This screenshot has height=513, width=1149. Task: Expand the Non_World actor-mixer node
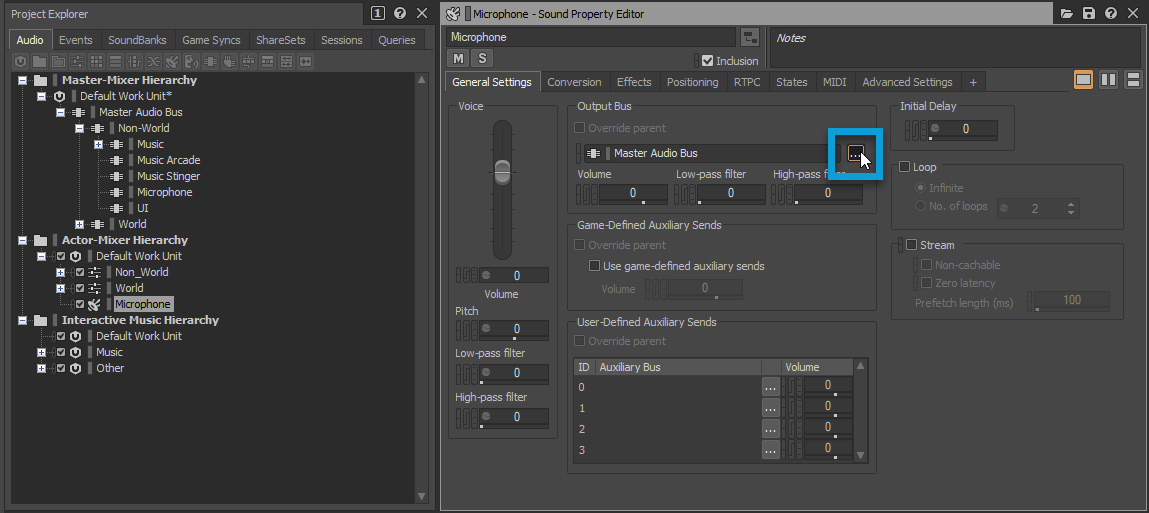coord(60,272)
